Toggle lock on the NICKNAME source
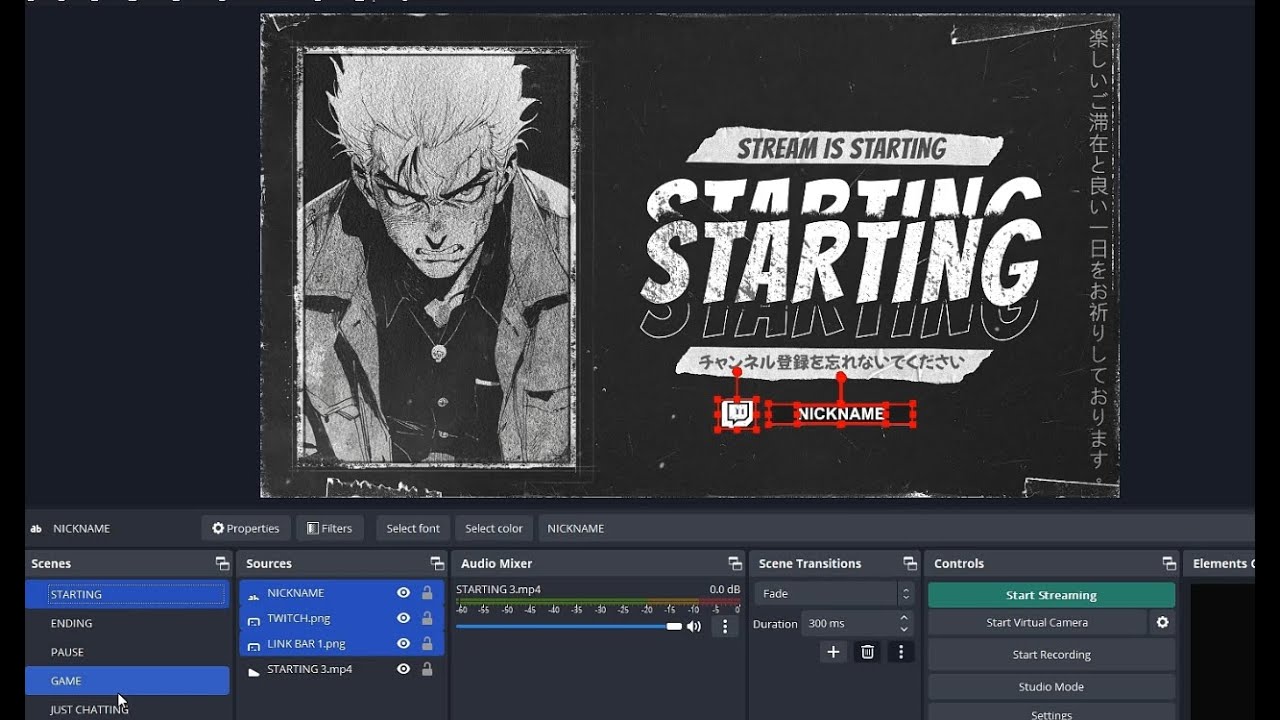 click(427, 593)
